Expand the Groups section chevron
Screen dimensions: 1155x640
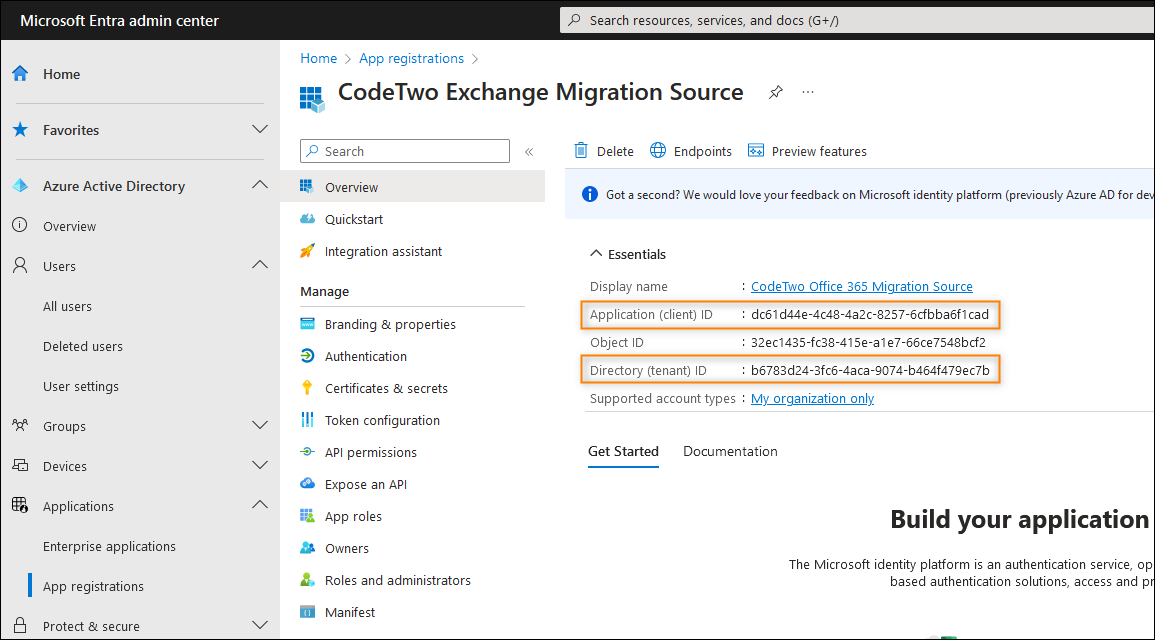pos(260,425)
